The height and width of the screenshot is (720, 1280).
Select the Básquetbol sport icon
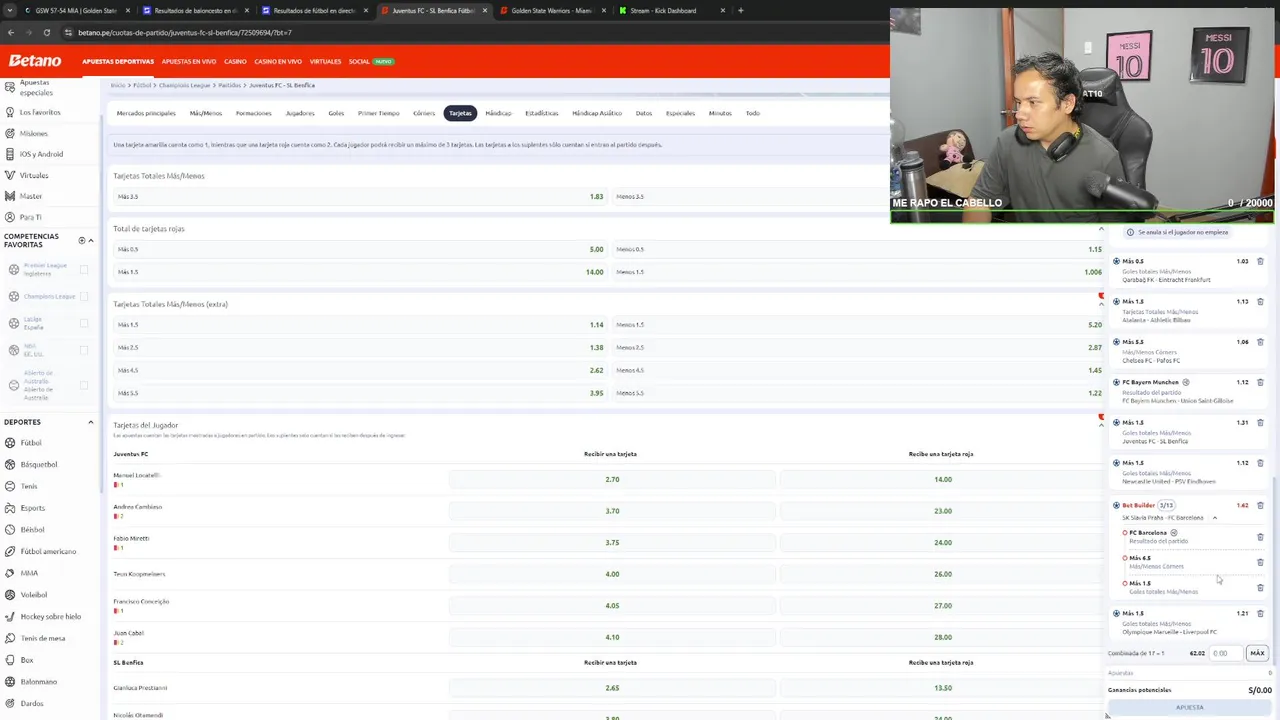point(10,464)
